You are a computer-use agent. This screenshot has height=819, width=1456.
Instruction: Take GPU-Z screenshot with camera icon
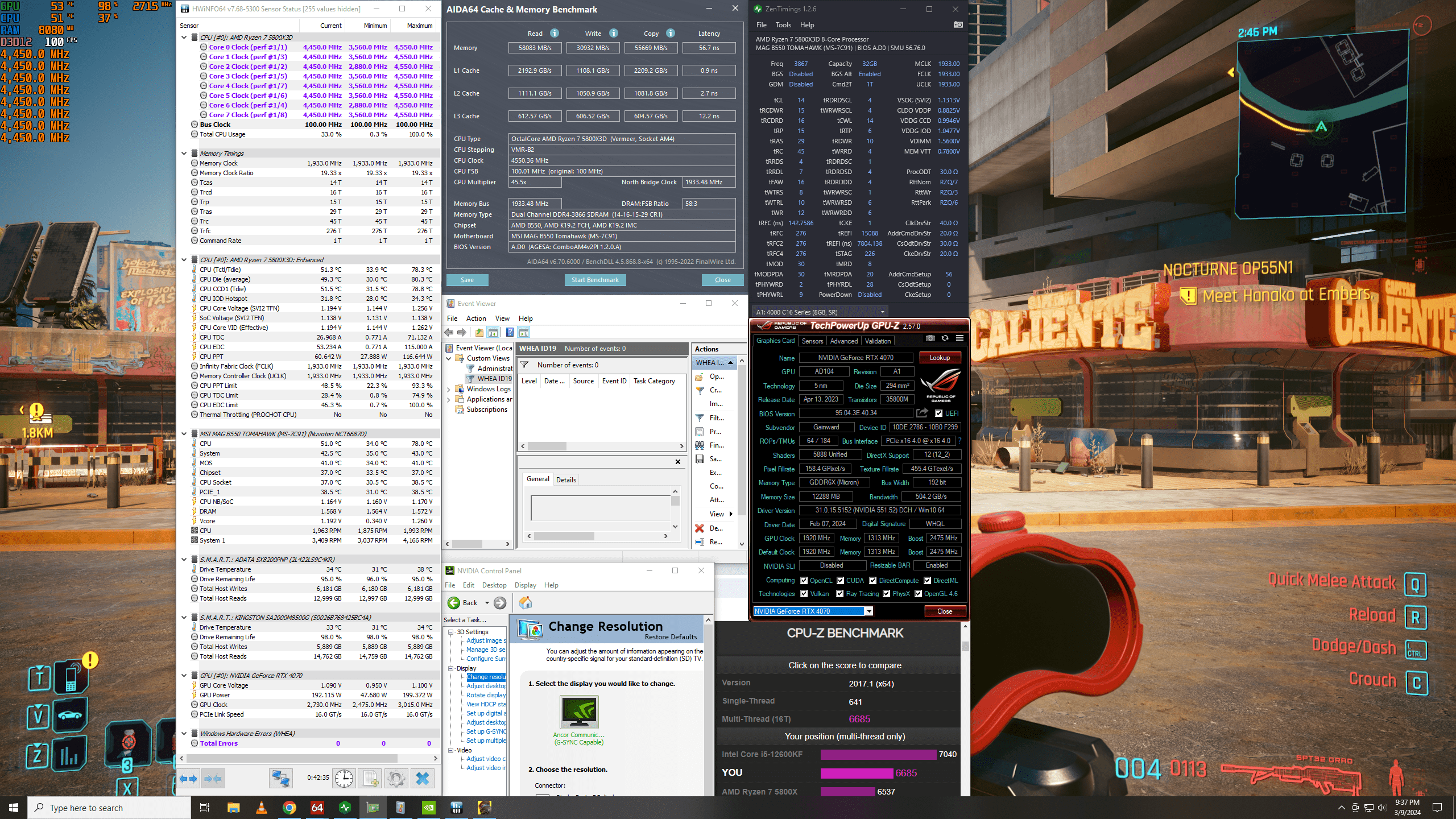pyautogui.click(x=930, y=338)
